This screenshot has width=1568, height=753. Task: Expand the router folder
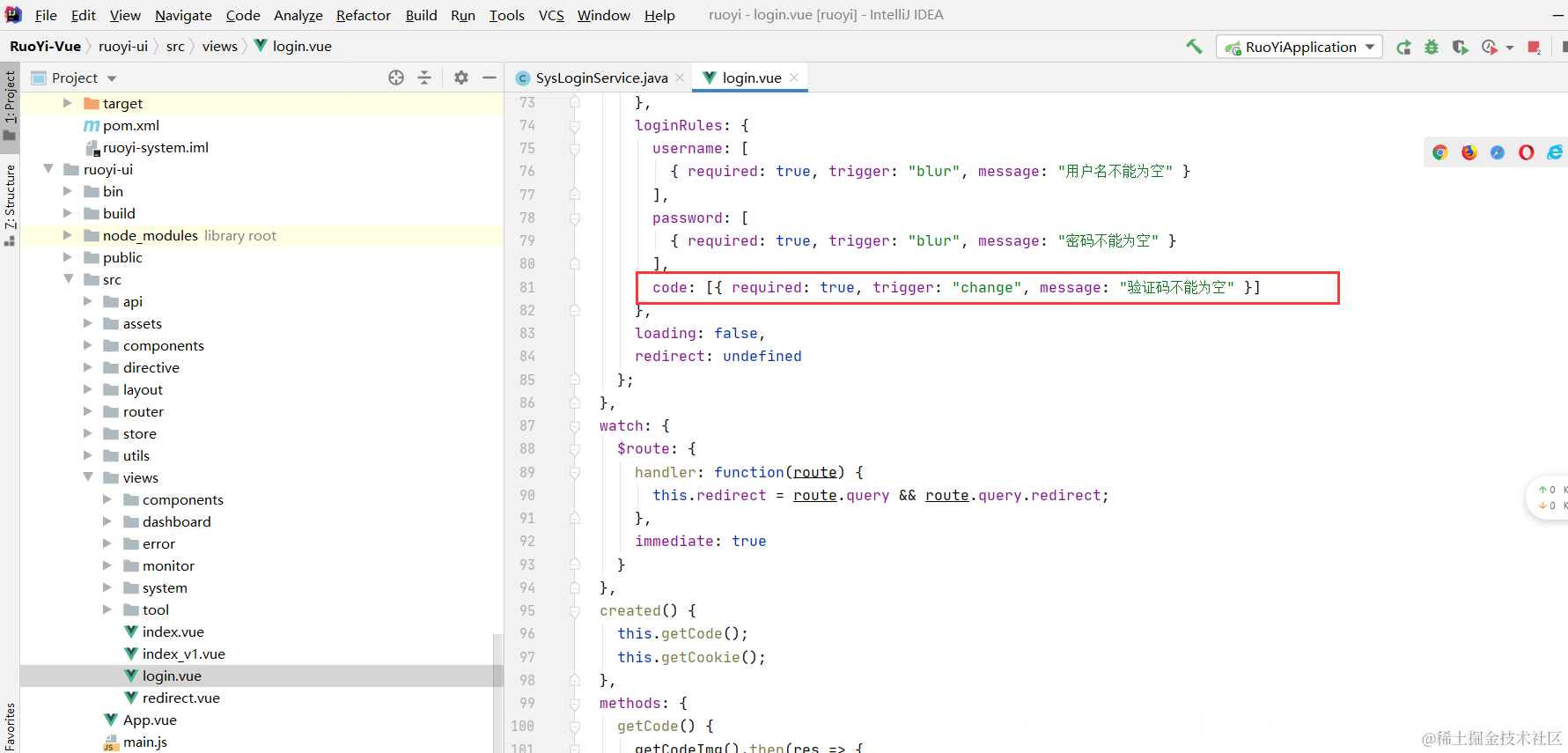(87, 411)
